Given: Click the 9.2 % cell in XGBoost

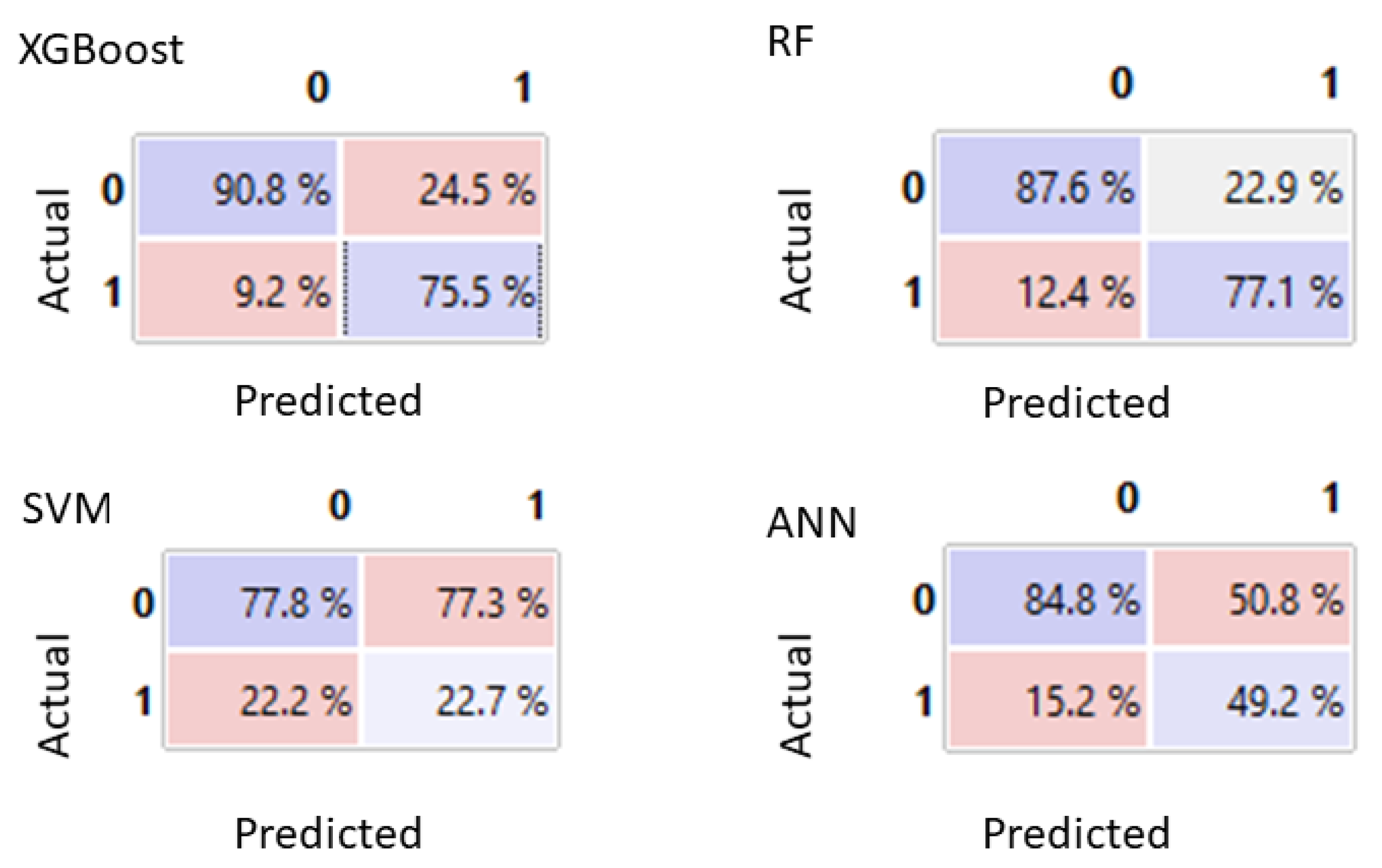Looking at the screenshot, I should (x=237, y=290).
